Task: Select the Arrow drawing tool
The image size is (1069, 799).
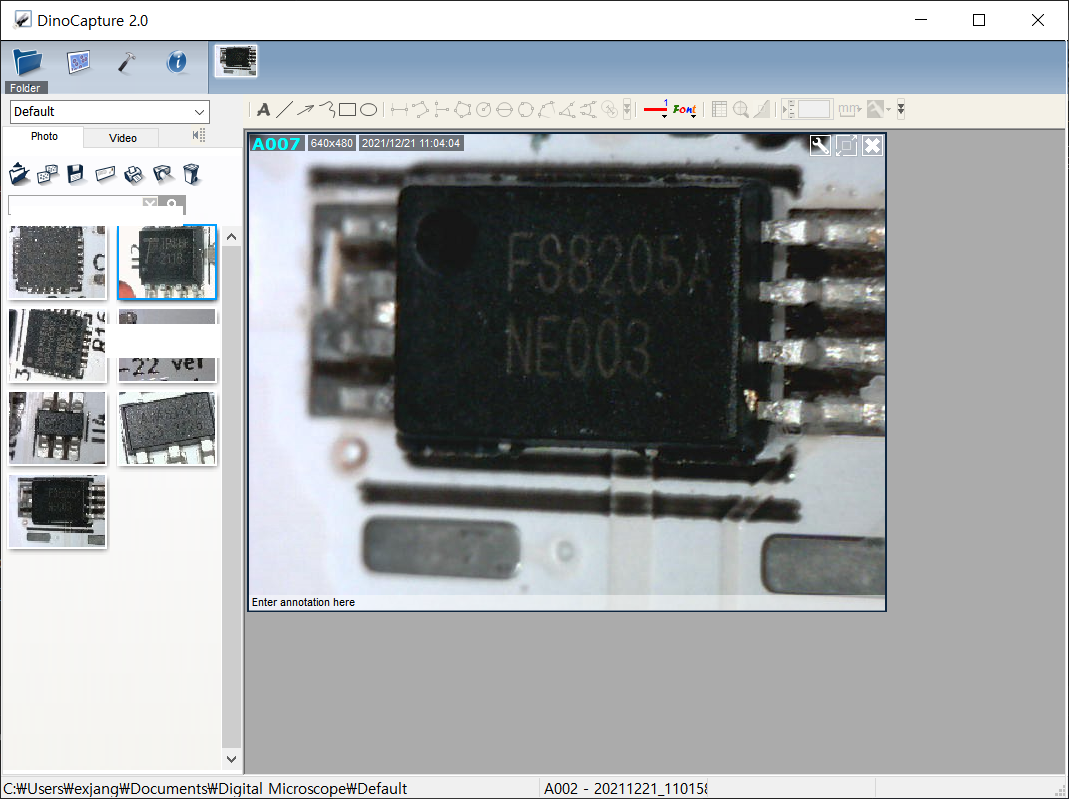Action: [305, 110]
